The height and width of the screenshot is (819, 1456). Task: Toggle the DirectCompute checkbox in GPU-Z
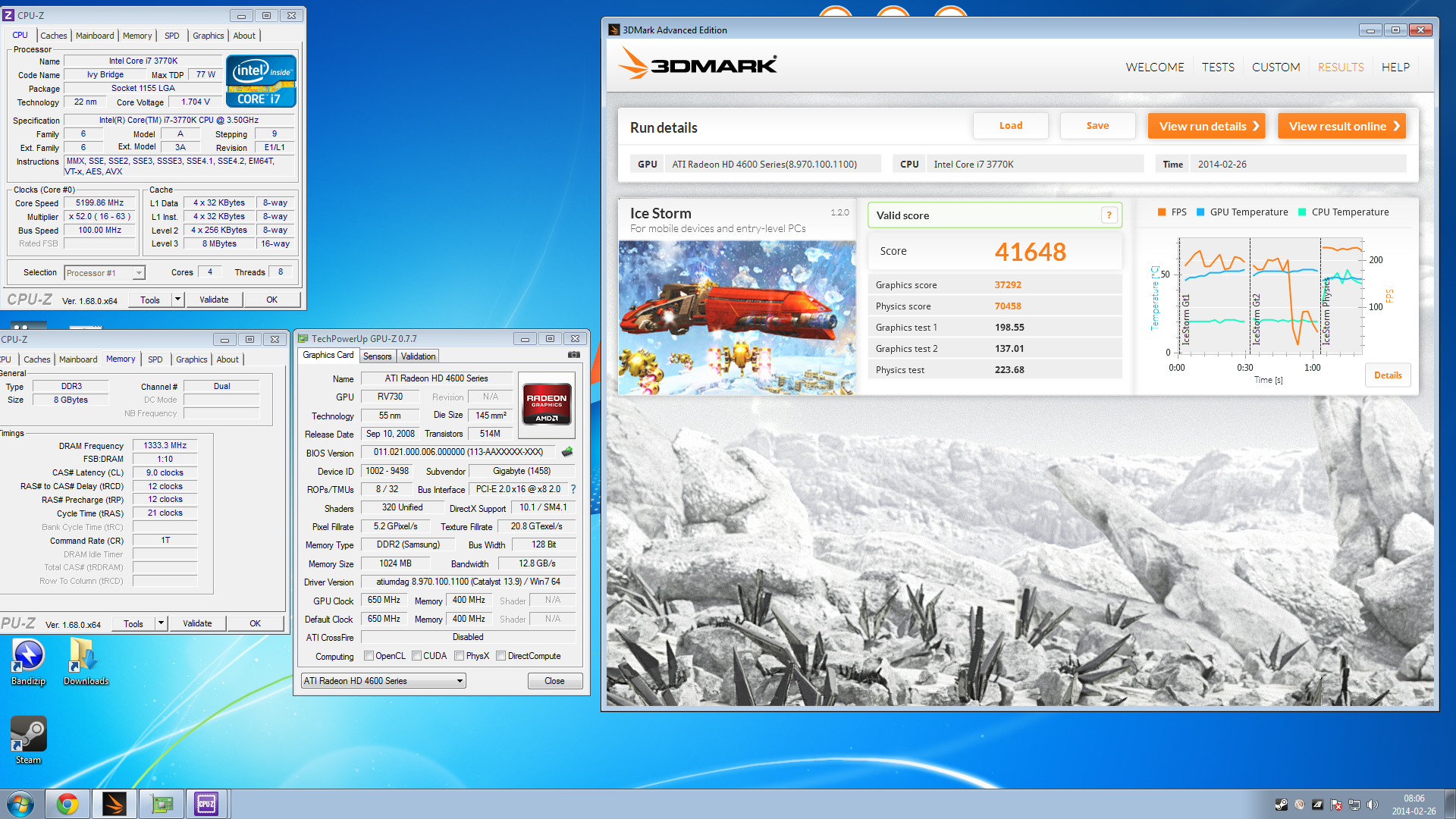pyautogui.click(x=501, y=656)
